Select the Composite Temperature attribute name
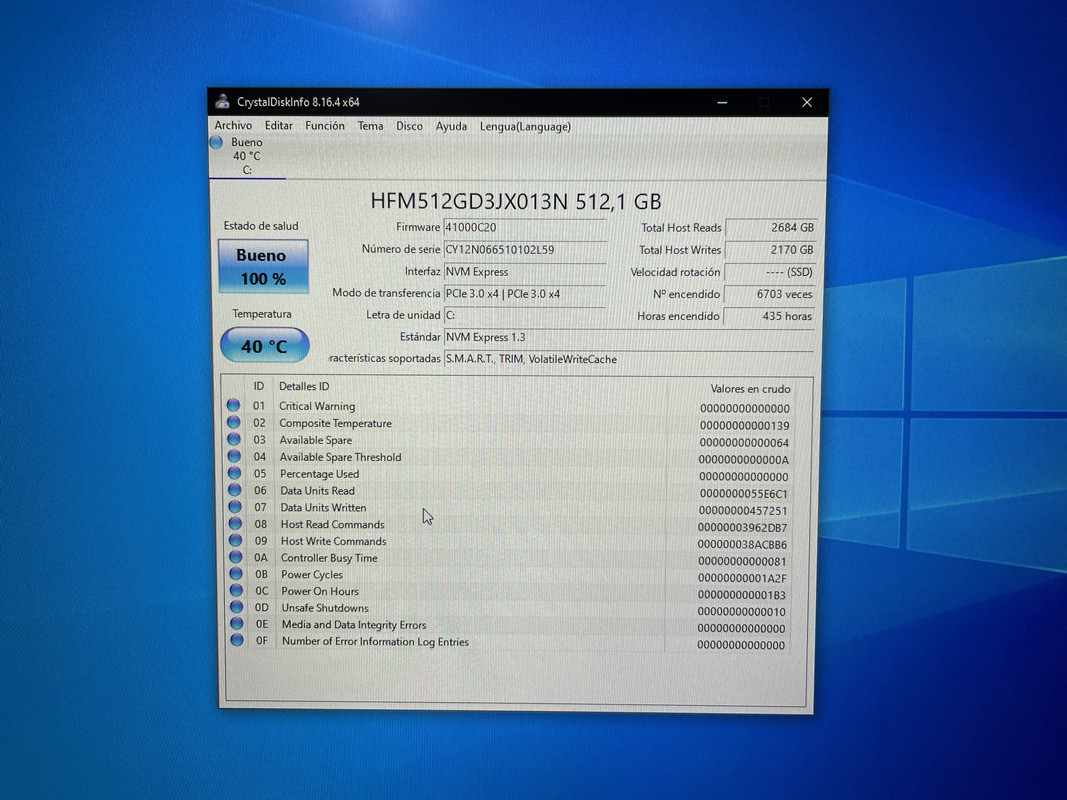1067x800 pixels. click(335, 423)
